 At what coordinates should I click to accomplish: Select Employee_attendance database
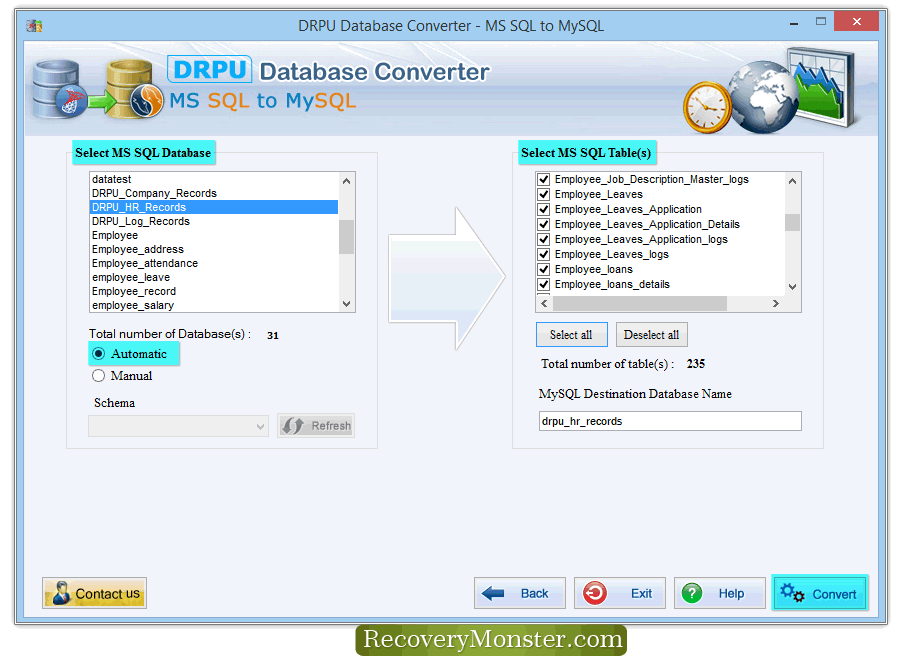[x=214, y=263]
